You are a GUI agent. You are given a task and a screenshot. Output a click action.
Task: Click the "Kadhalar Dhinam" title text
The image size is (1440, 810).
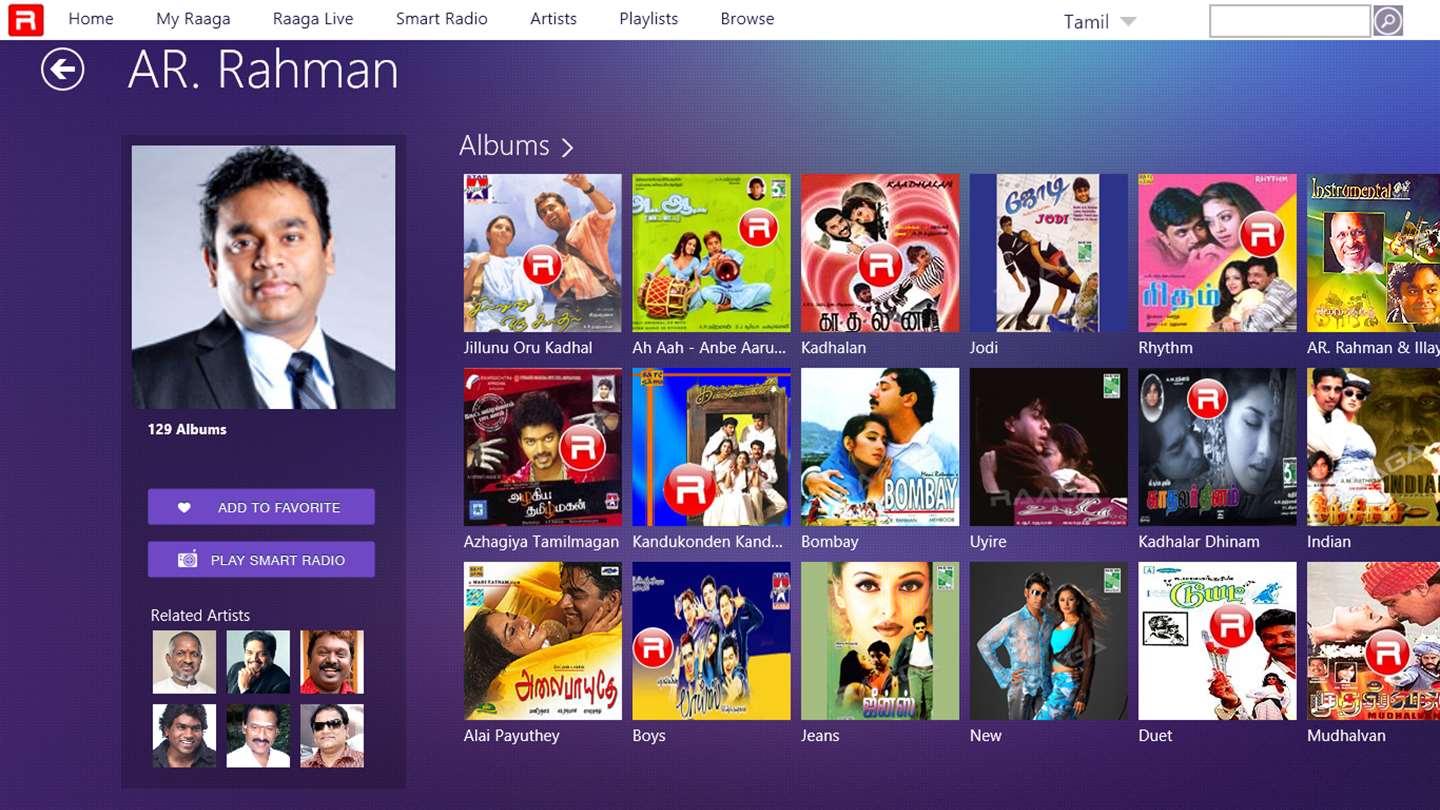(1199, 542)
